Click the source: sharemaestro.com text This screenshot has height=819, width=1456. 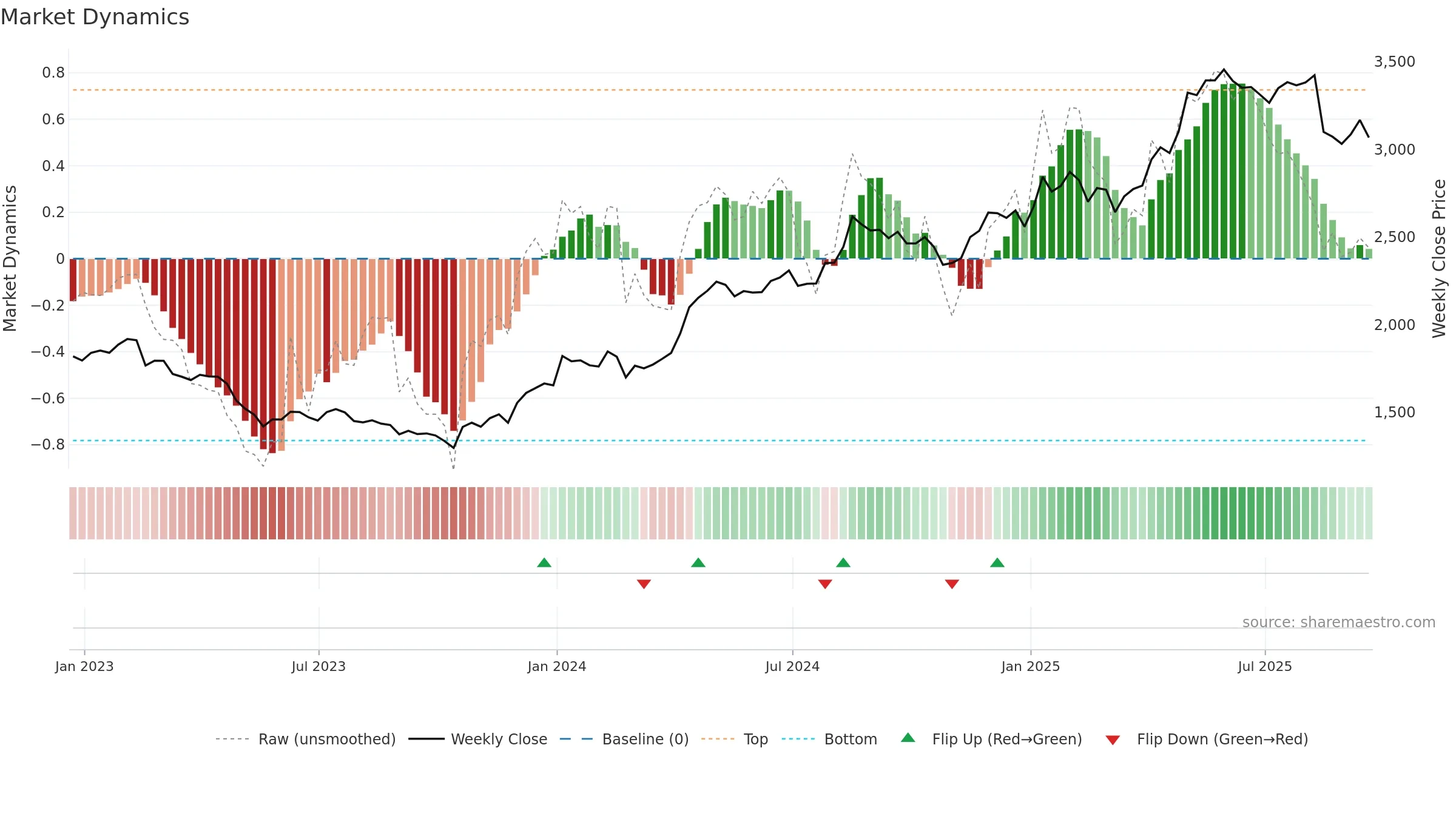(x=1339, y=622)
